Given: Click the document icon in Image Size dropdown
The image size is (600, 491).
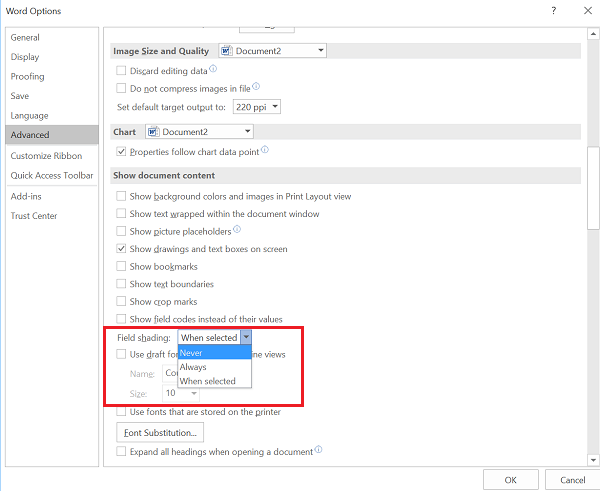Looking at the screenshot, I should 226,50.
